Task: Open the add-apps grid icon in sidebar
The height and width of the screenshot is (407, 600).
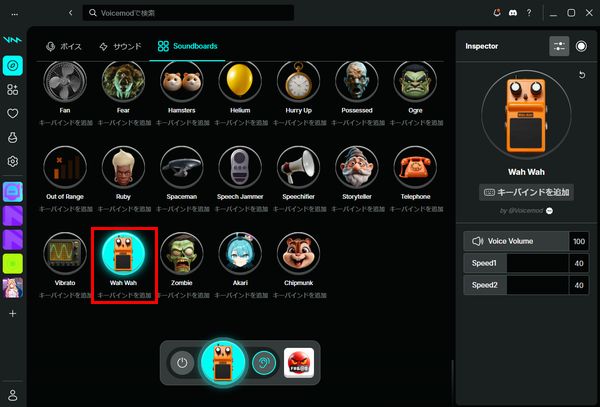Action: coord(13,90)
